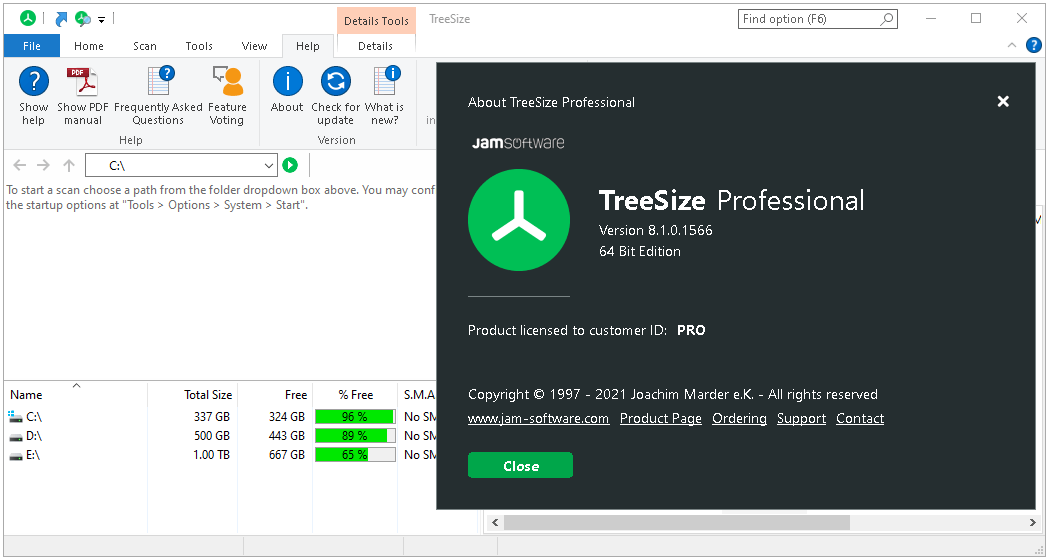Click the 443 GB free cell
This screenshot has width=1048, height=559.
tap(287, 436)
